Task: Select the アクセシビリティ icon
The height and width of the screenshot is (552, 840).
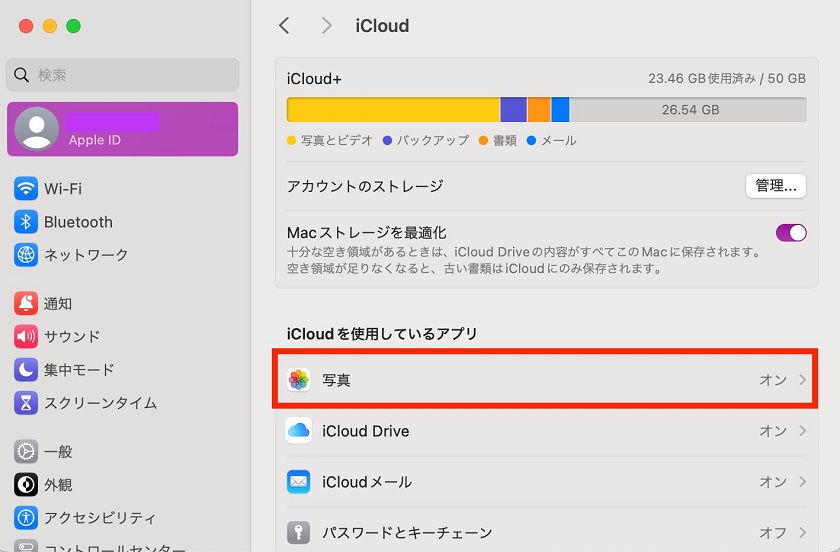Action: point(26,518)
